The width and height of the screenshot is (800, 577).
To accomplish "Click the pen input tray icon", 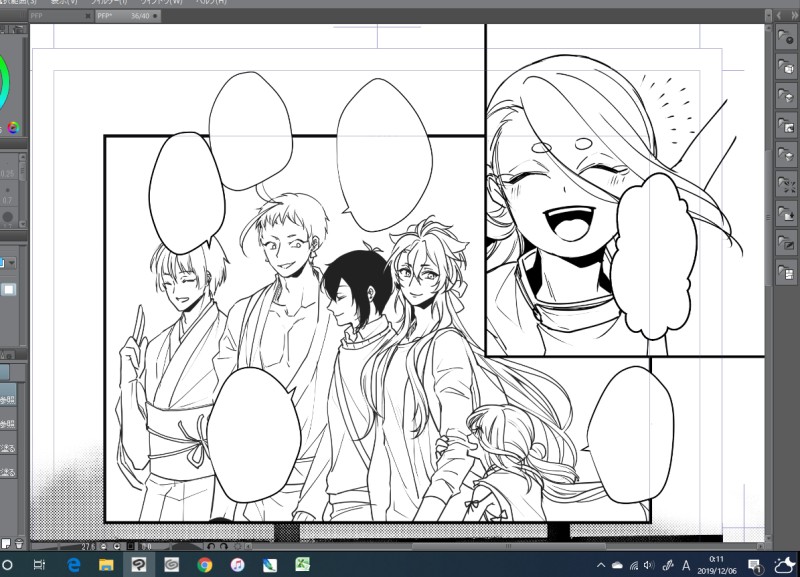I will 668,565.
